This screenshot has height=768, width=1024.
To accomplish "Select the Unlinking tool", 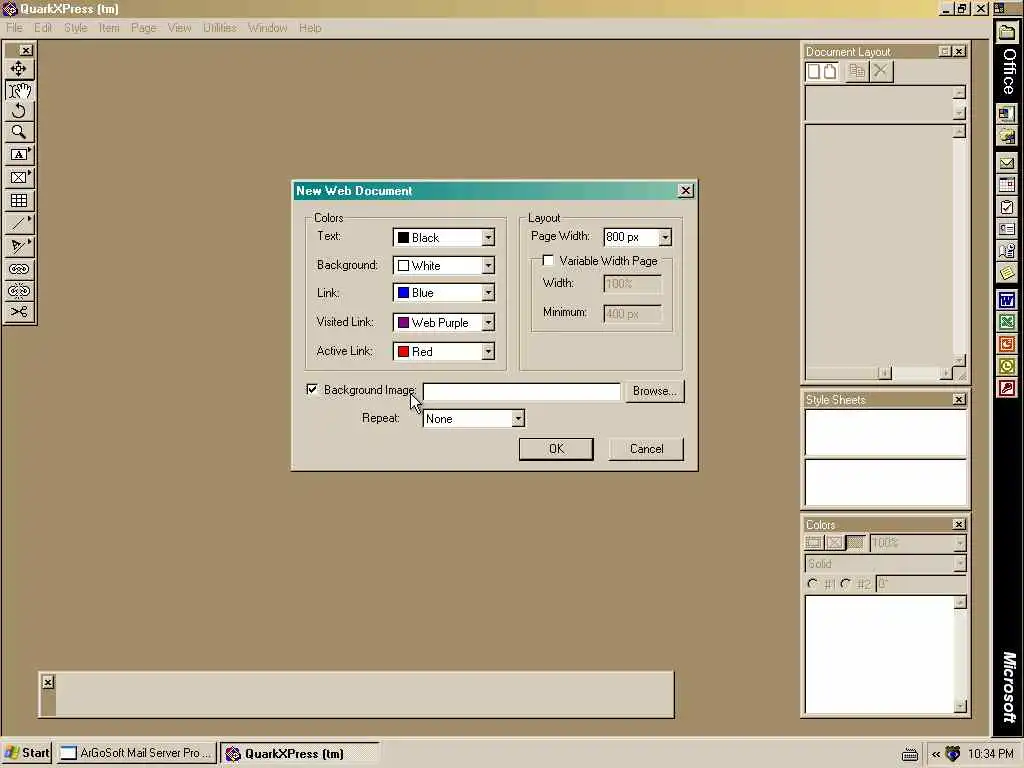I will pyautogui.click(x=19, y=291).
